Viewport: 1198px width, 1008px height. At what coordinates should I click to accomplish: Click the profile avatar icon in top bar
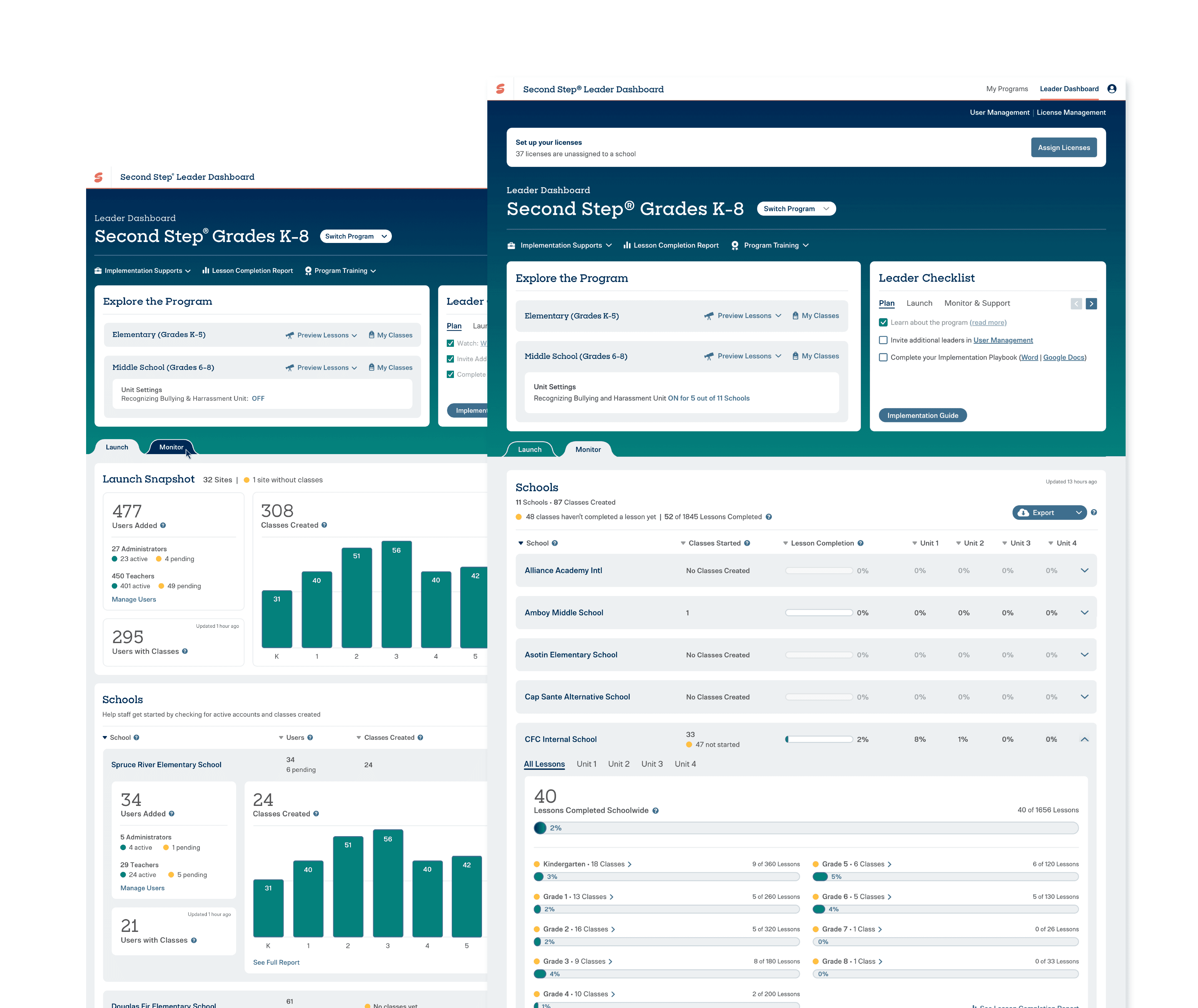point(1111,89)
